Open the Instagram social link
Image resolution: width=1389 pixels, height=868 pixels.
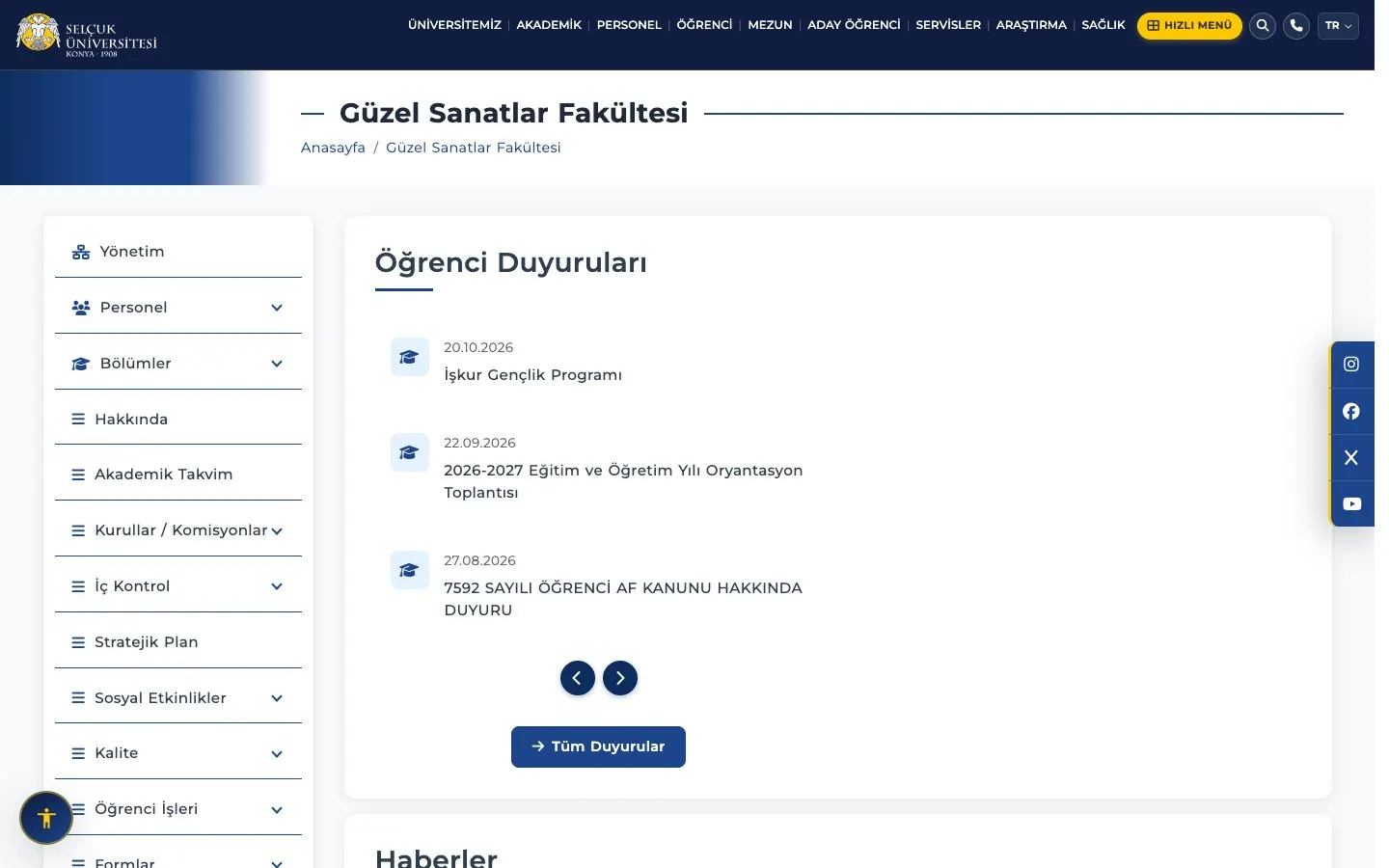(1351, 365)
